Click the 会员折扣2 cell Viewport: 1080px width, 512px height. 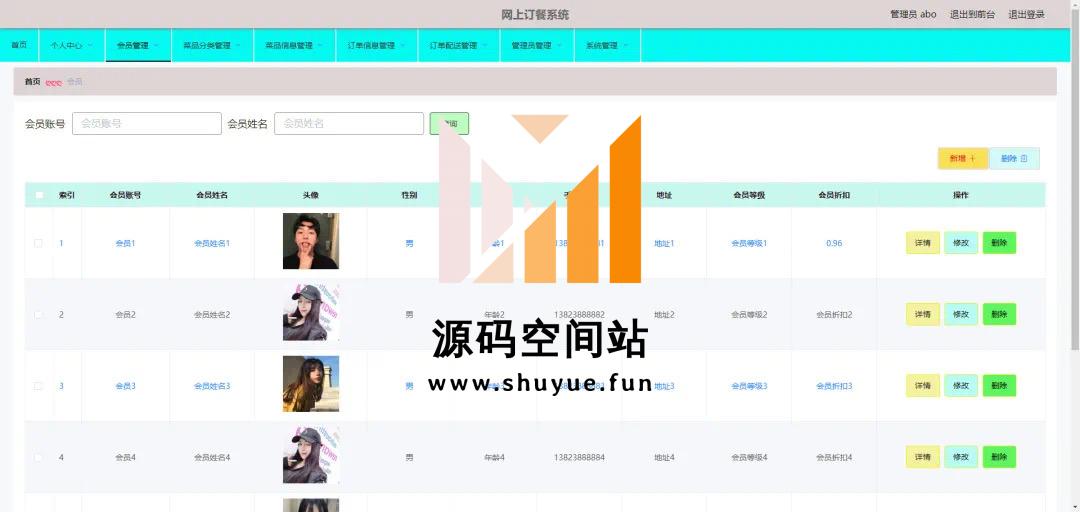coord(833,314)
